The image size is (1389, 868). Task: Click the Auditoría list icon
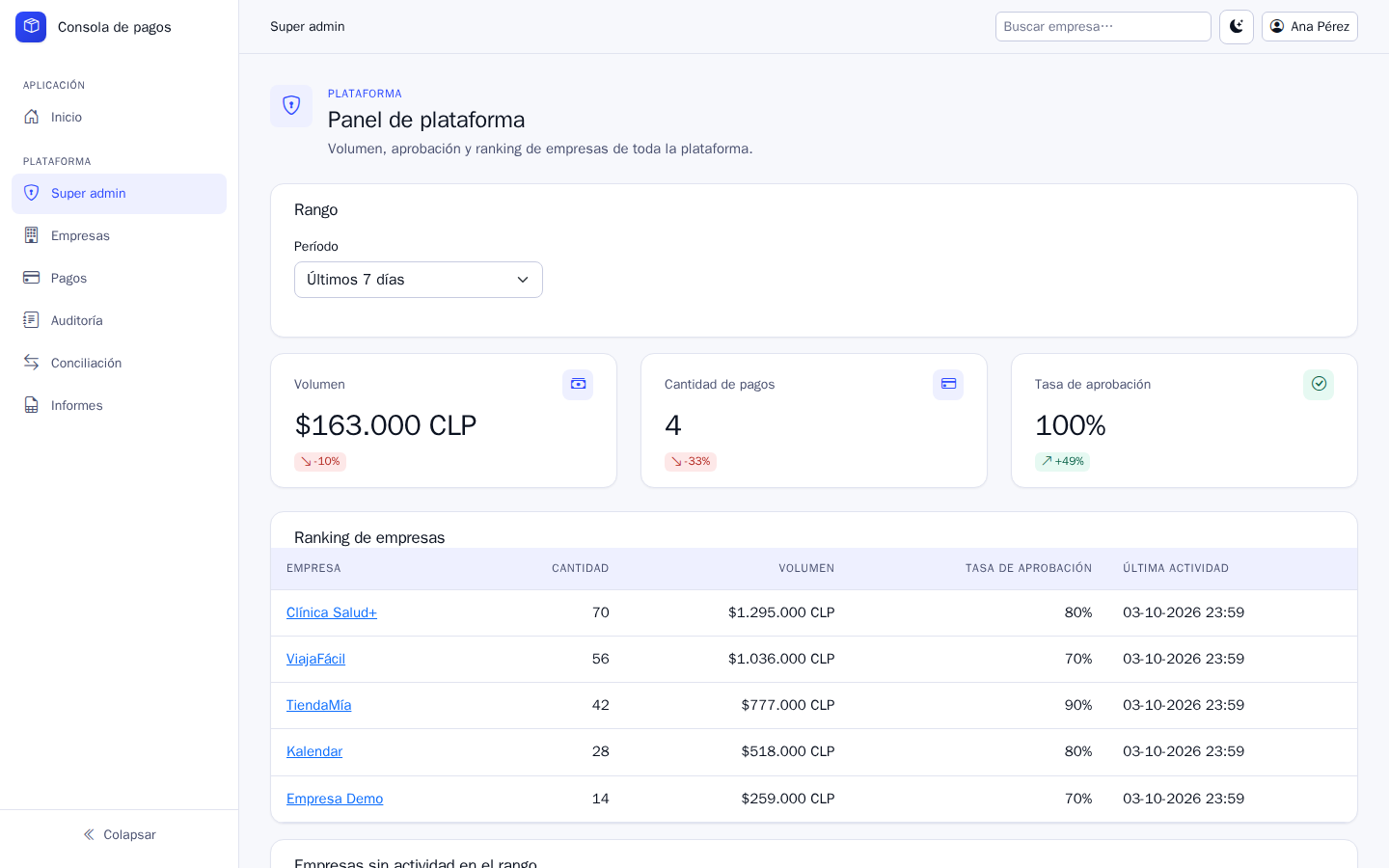coord(32,320)
